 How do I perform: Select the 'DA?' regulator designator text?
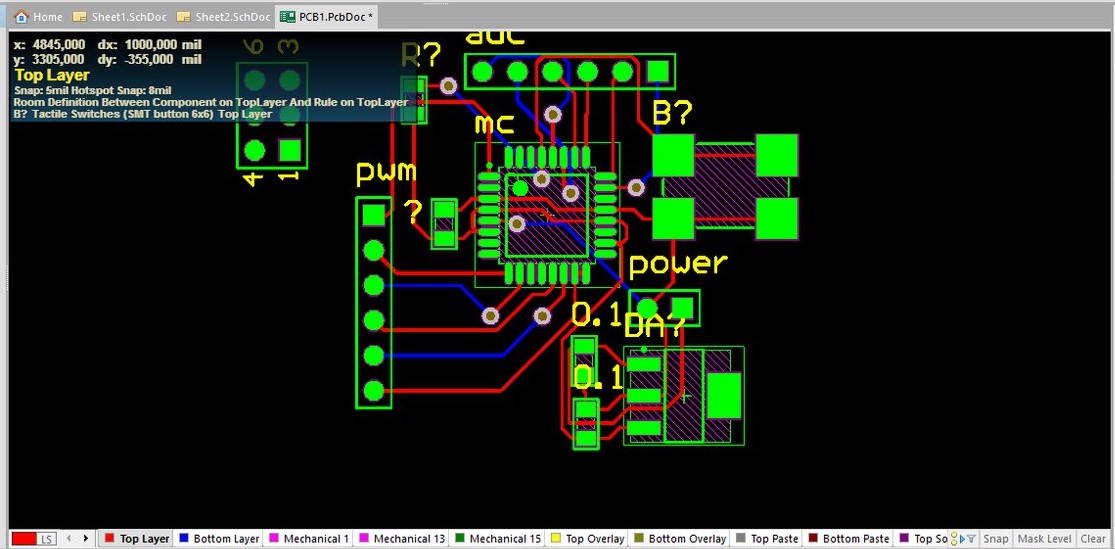[653, 326]
